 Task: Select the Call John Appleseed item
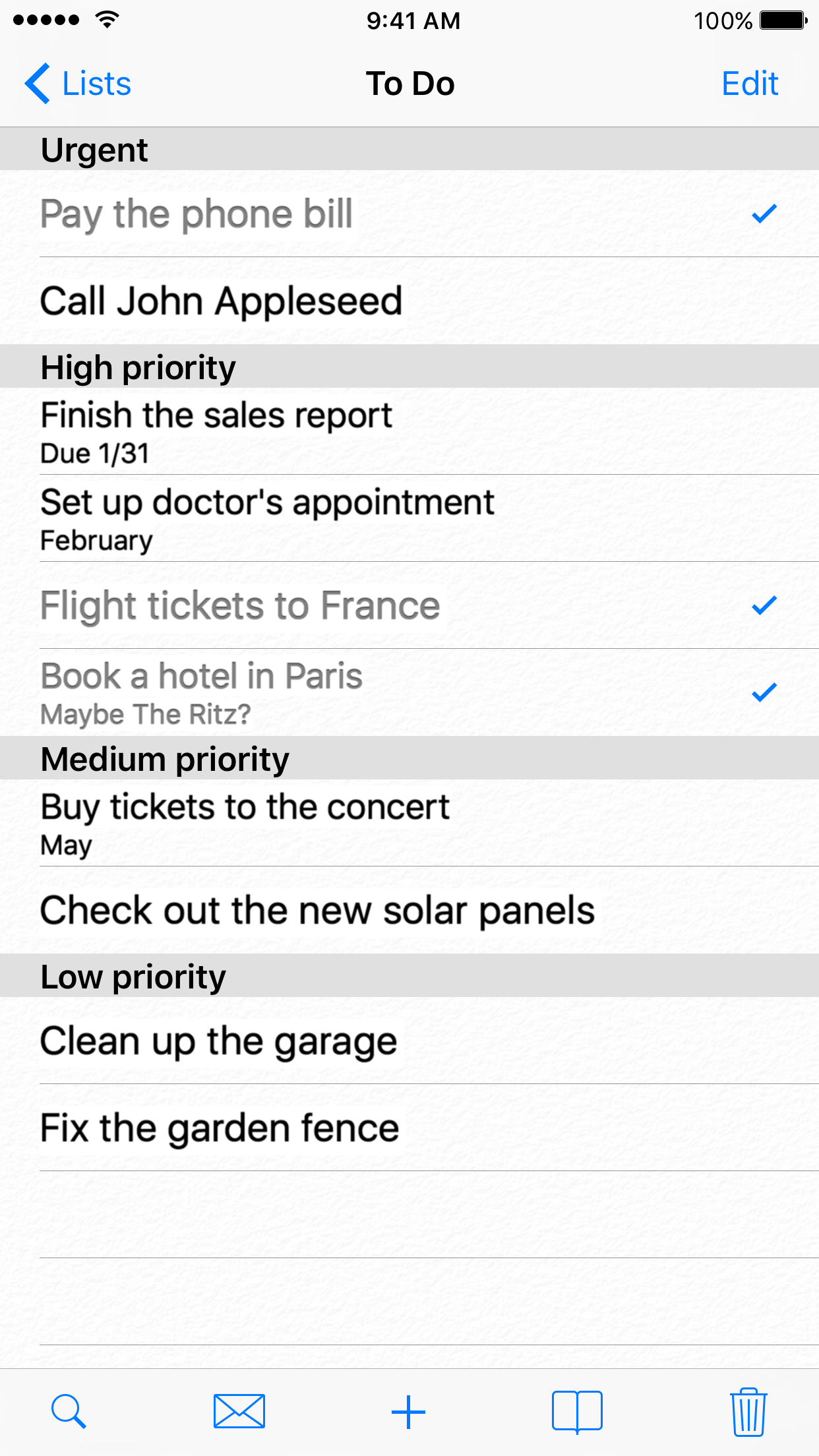[x=222, y=301]
